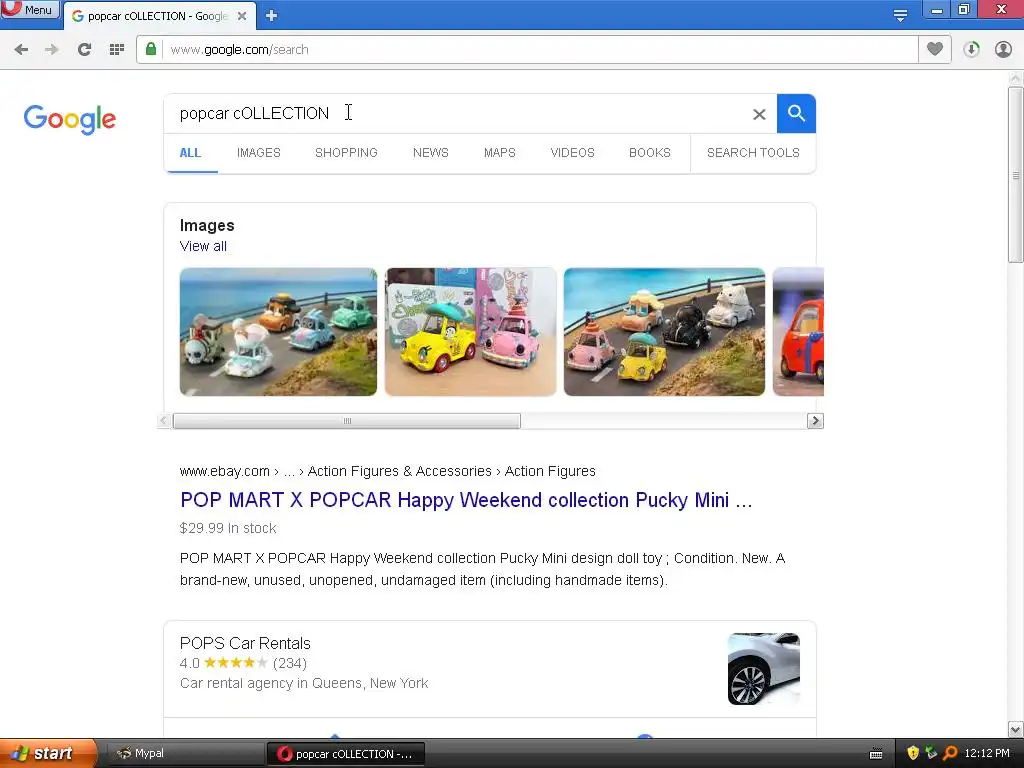Open the user account profile icon

coord(1003,50)
